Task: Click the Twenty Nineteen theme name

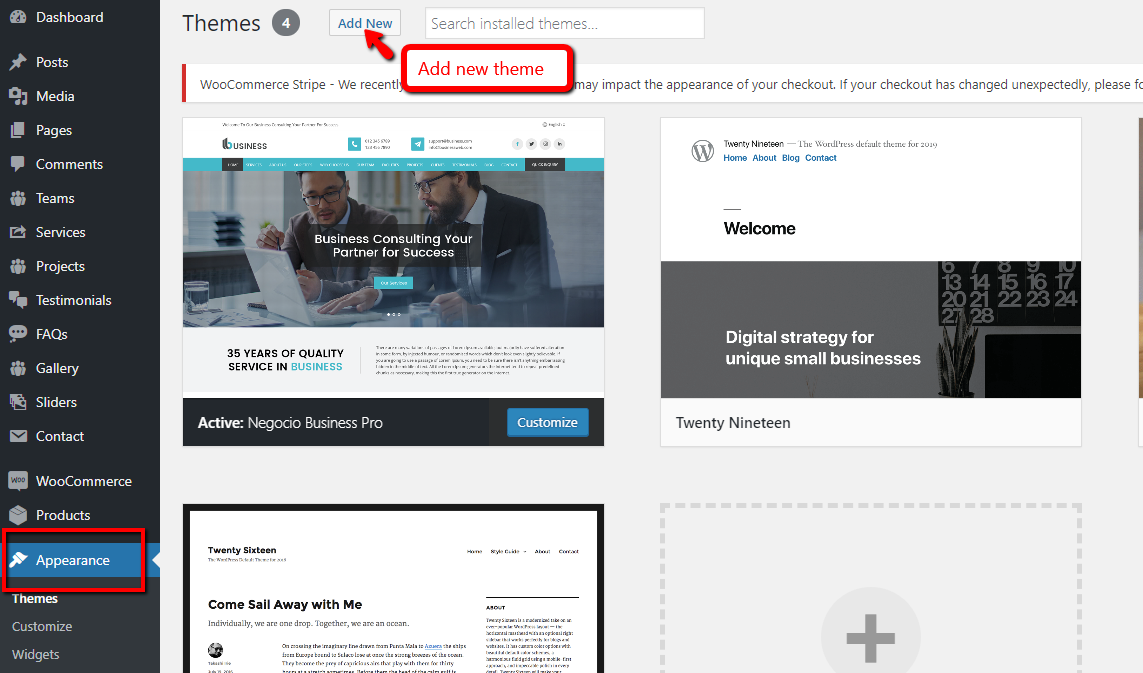Action: pos(733,423)
